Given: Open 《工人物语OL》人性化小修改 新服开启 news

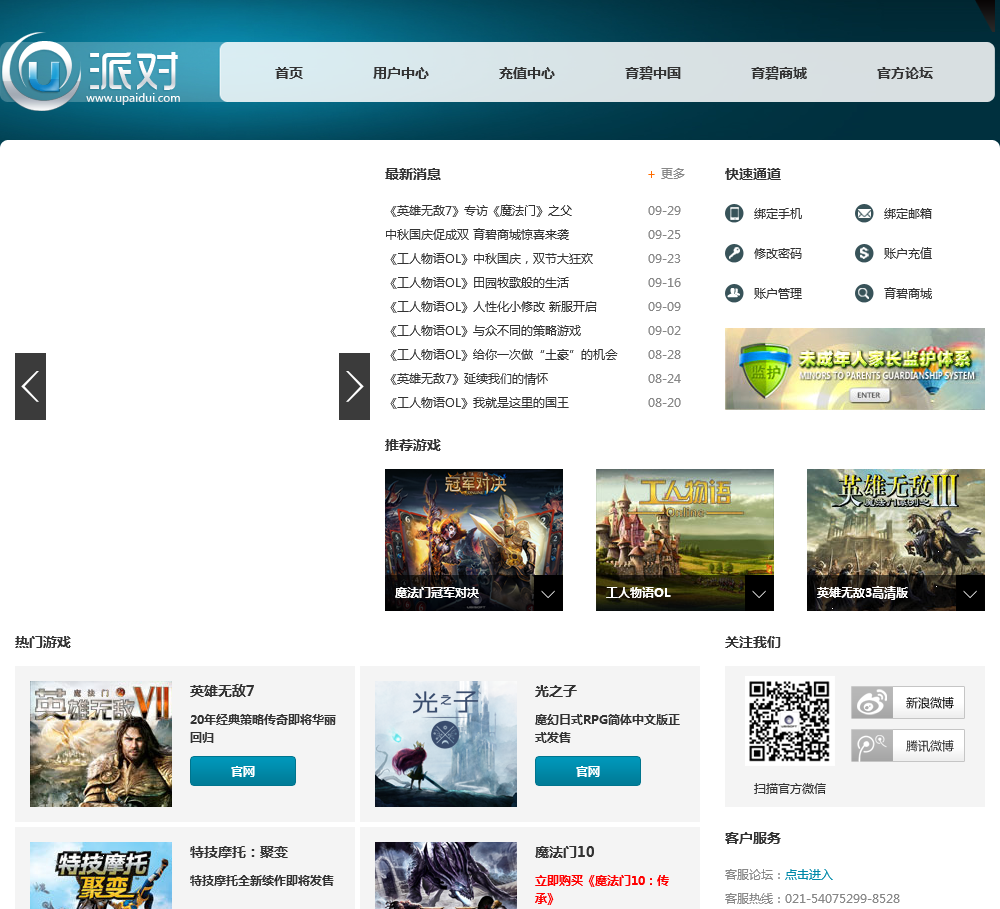Looking at the screenshot, I should click(491, 307).
